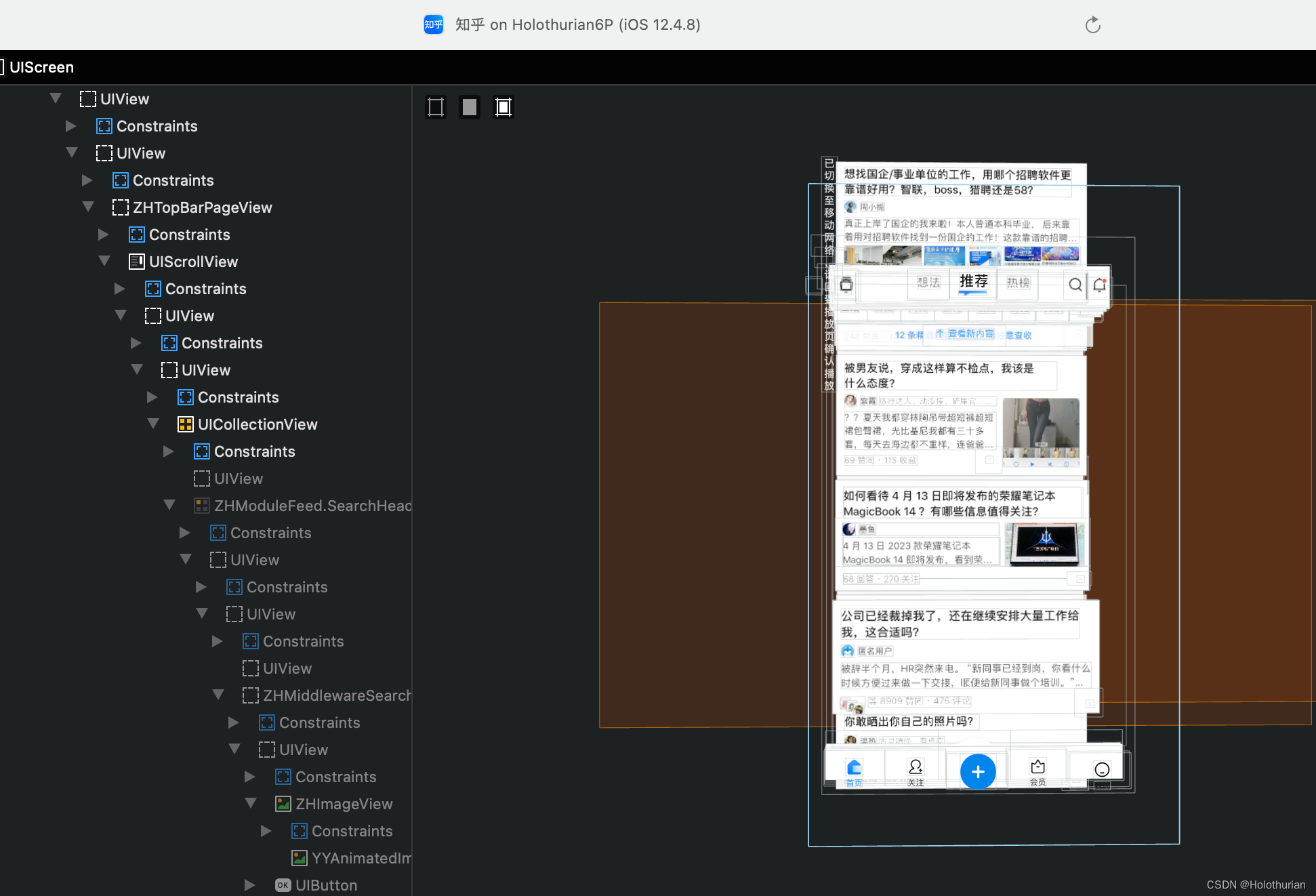Click the blue plus button in preview
This screenshot has width=1316, height=896.
[x=977, y=771]
